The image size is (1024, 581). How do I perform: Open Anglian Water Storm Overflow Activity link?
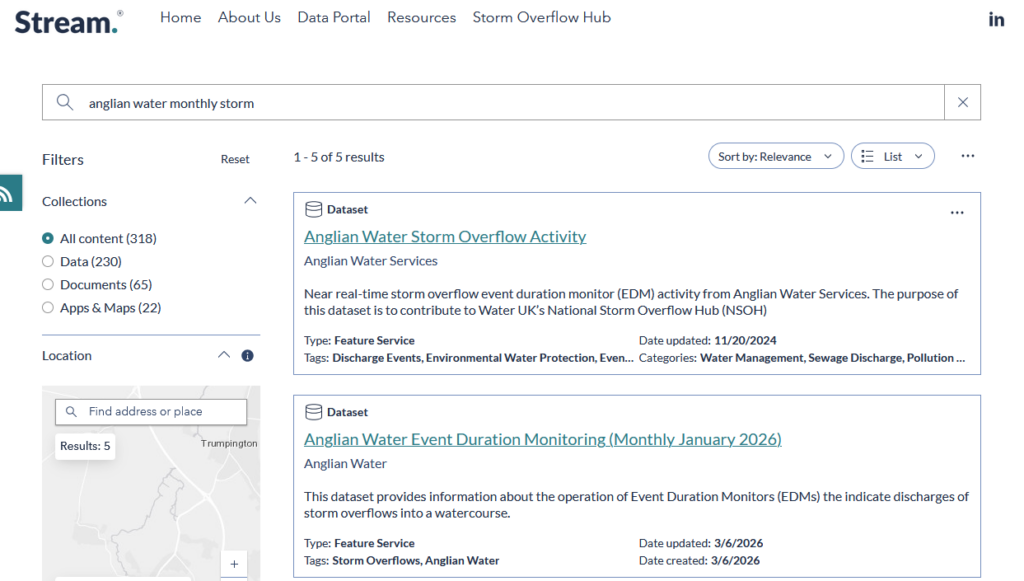[x=445, y=237]
